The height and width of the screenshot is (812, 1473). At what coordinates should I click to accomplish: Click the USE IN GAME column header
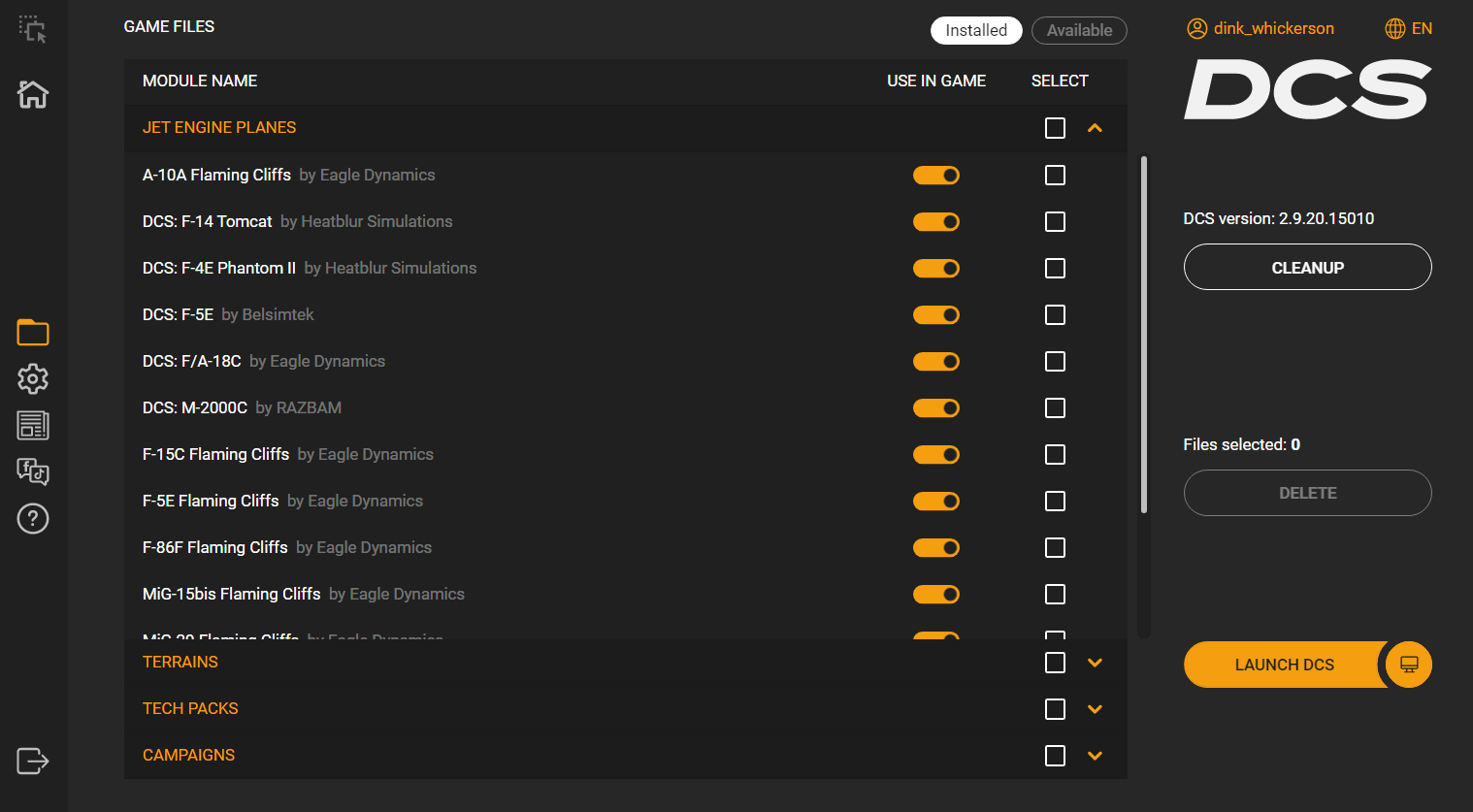coord(936,81)
